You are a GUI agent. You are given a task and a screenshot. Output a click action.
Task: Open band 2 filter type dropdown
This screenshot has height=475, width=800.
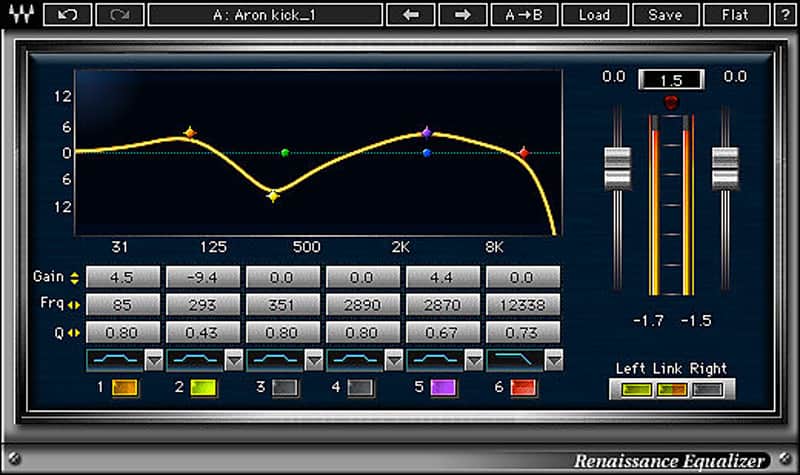click(234, 360)
